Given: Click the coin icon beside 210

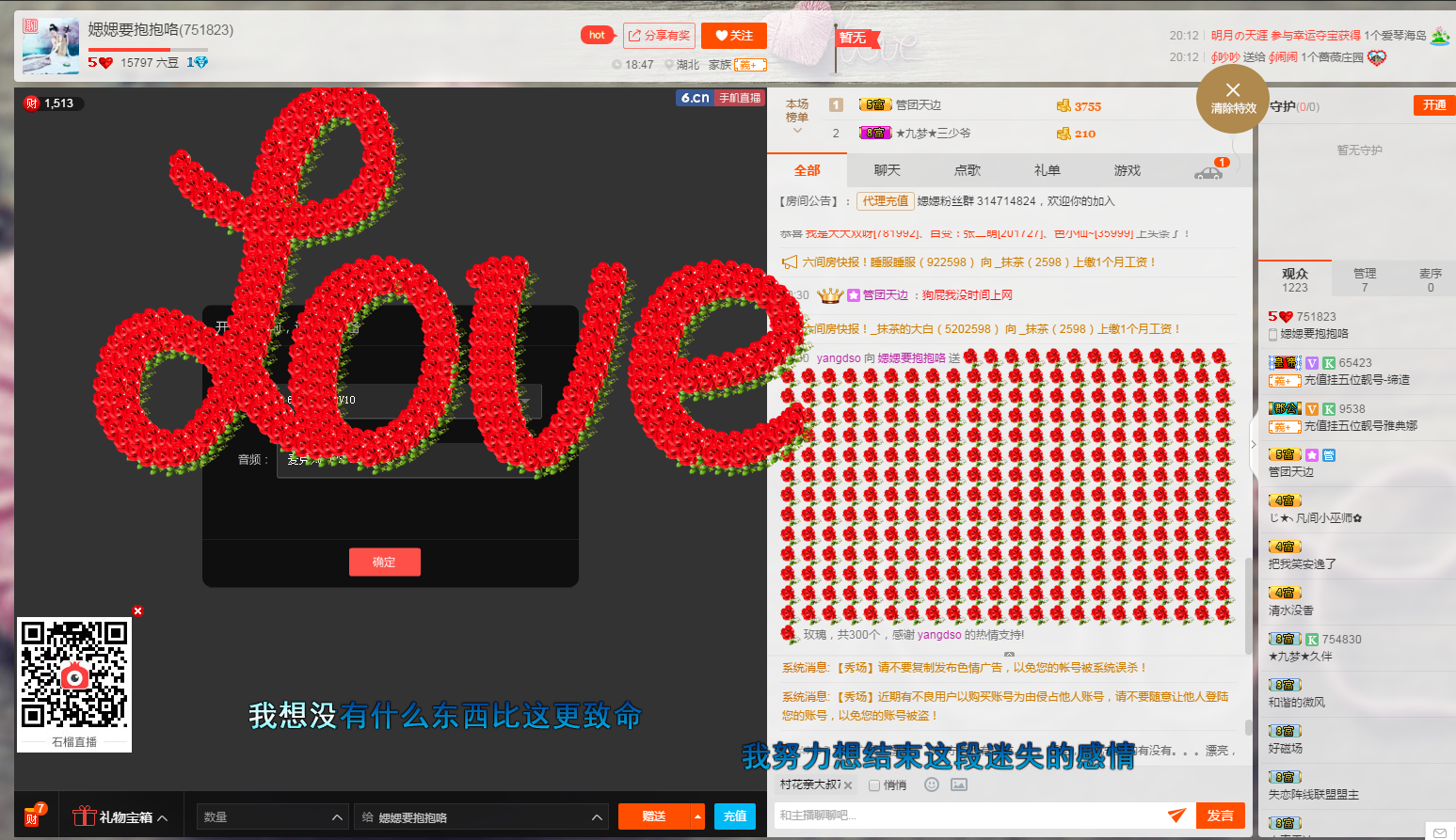Looking at the screenshot, I should pos(1064,134).
